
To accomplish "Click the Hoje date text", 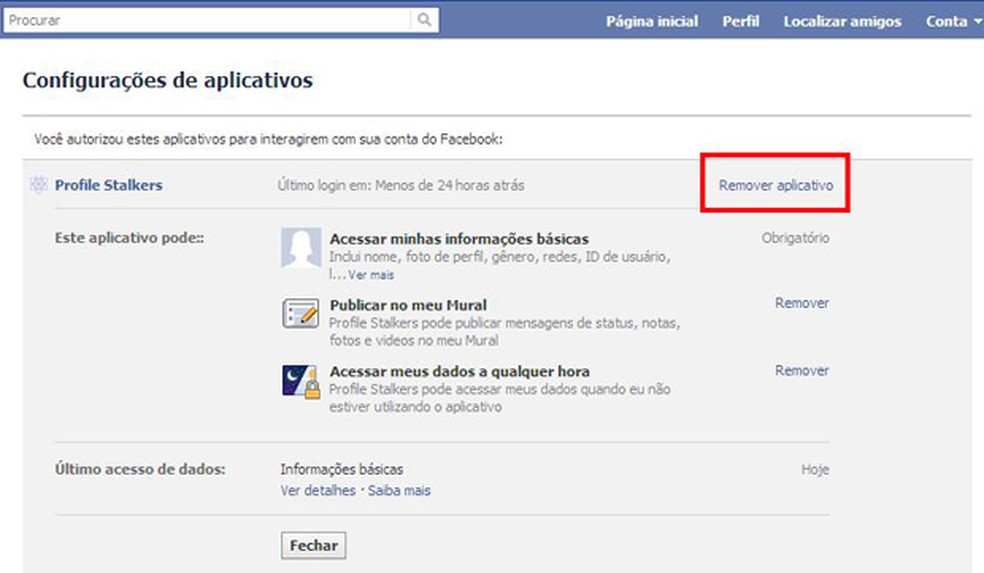I will [x=815, y=469].
